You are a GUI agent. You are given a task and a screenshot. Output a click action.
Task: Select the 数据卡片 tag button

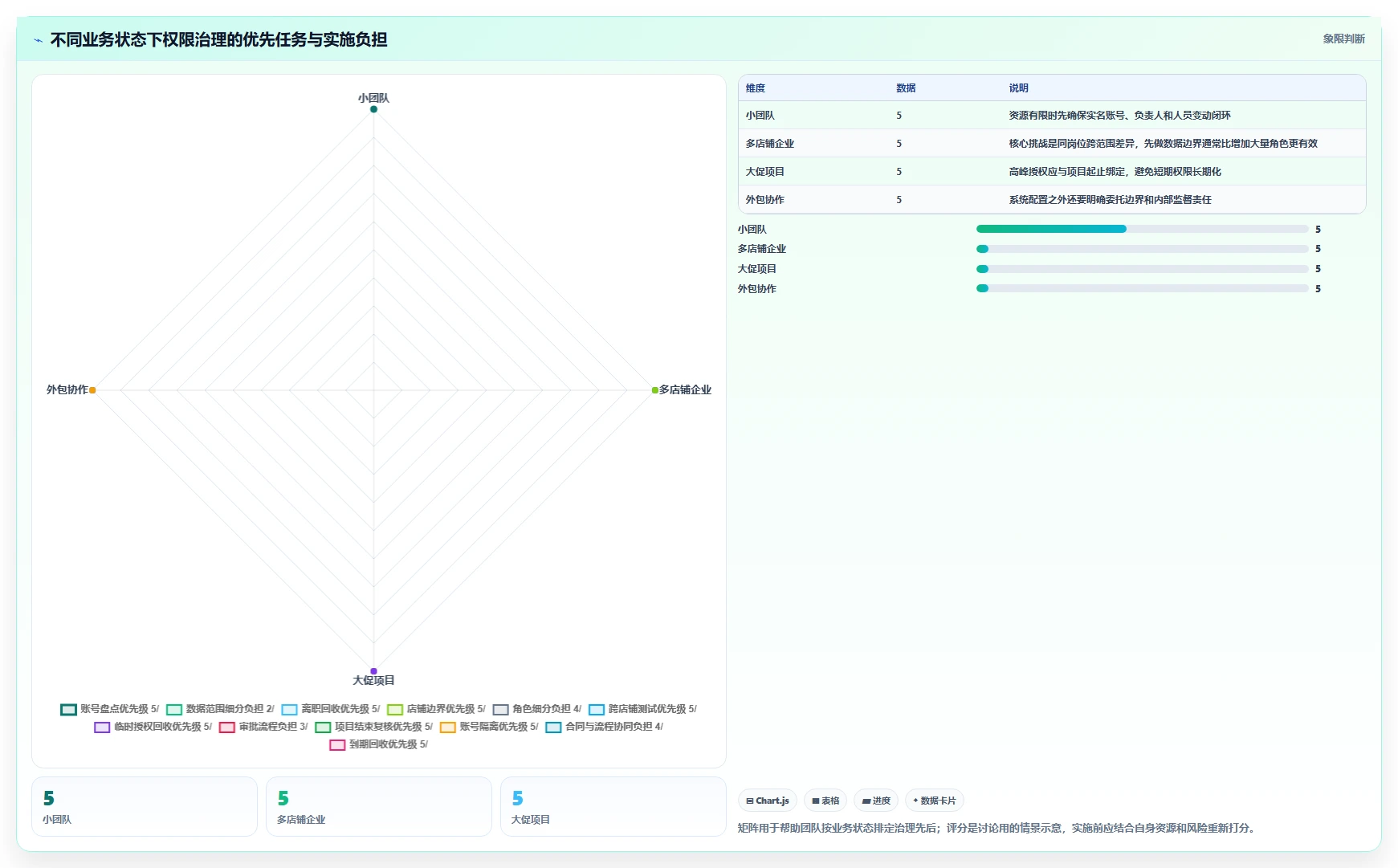click(x=935, y=801)
